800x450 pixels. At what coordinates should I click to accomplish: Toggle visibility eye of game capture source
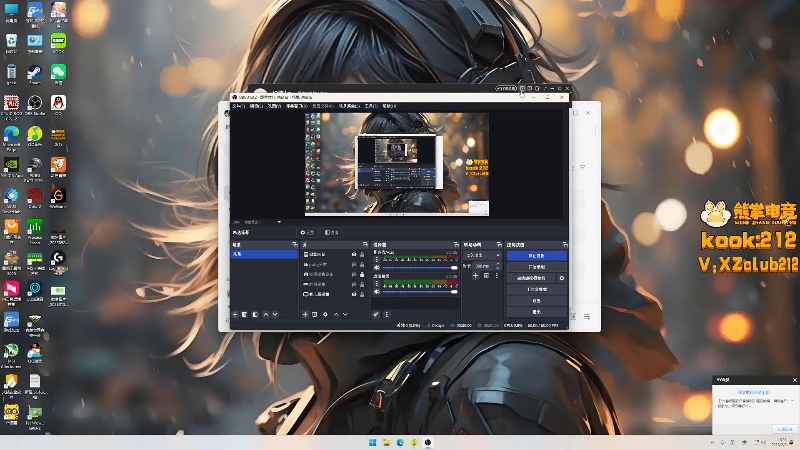354,284
